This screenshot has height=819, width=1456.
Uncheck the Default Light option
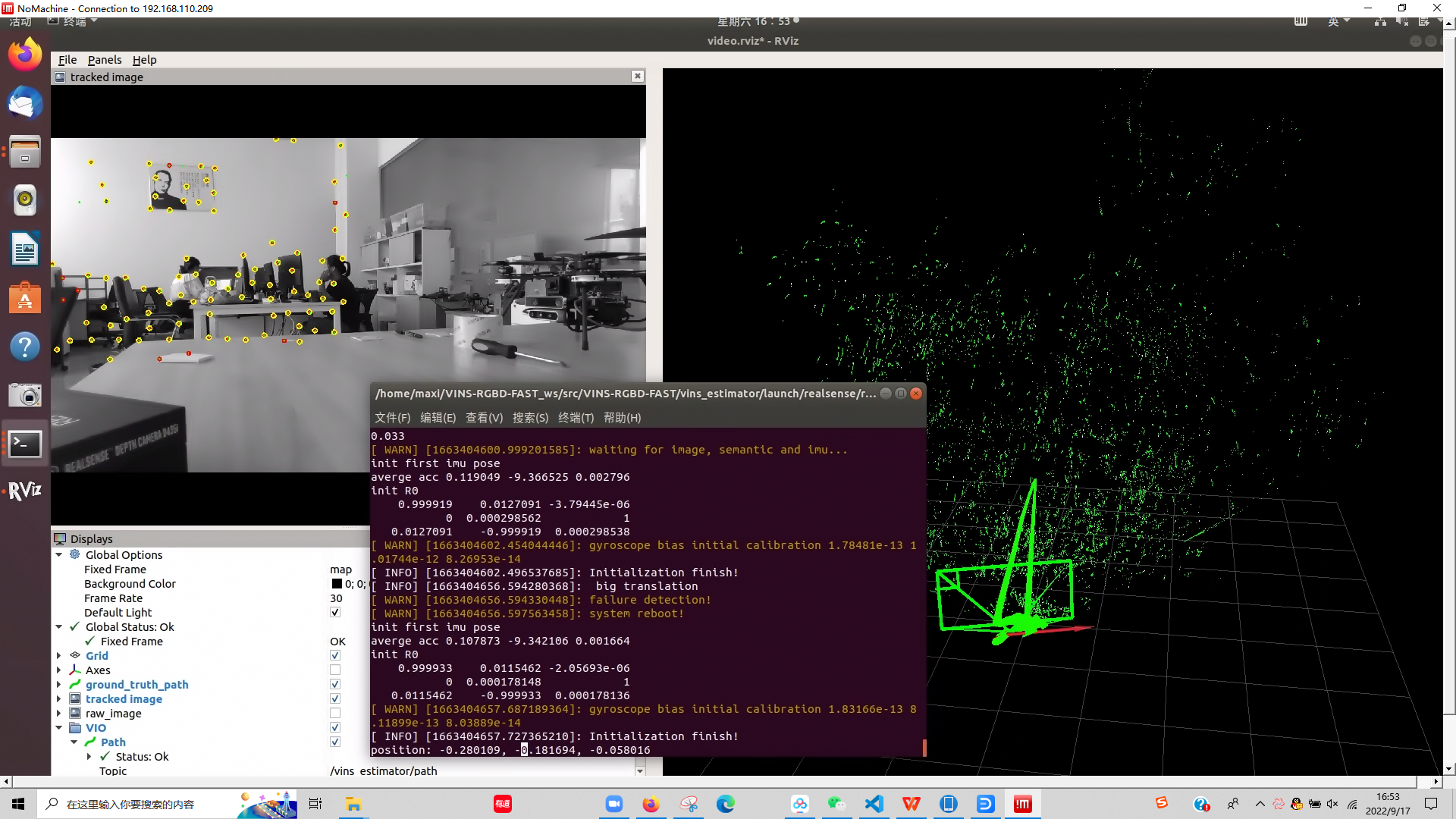334,612
